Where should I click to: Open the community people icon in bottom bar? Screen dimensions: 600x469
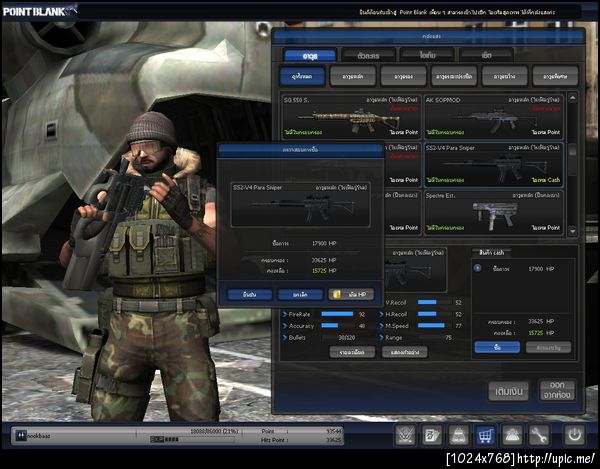click(512, 435)
